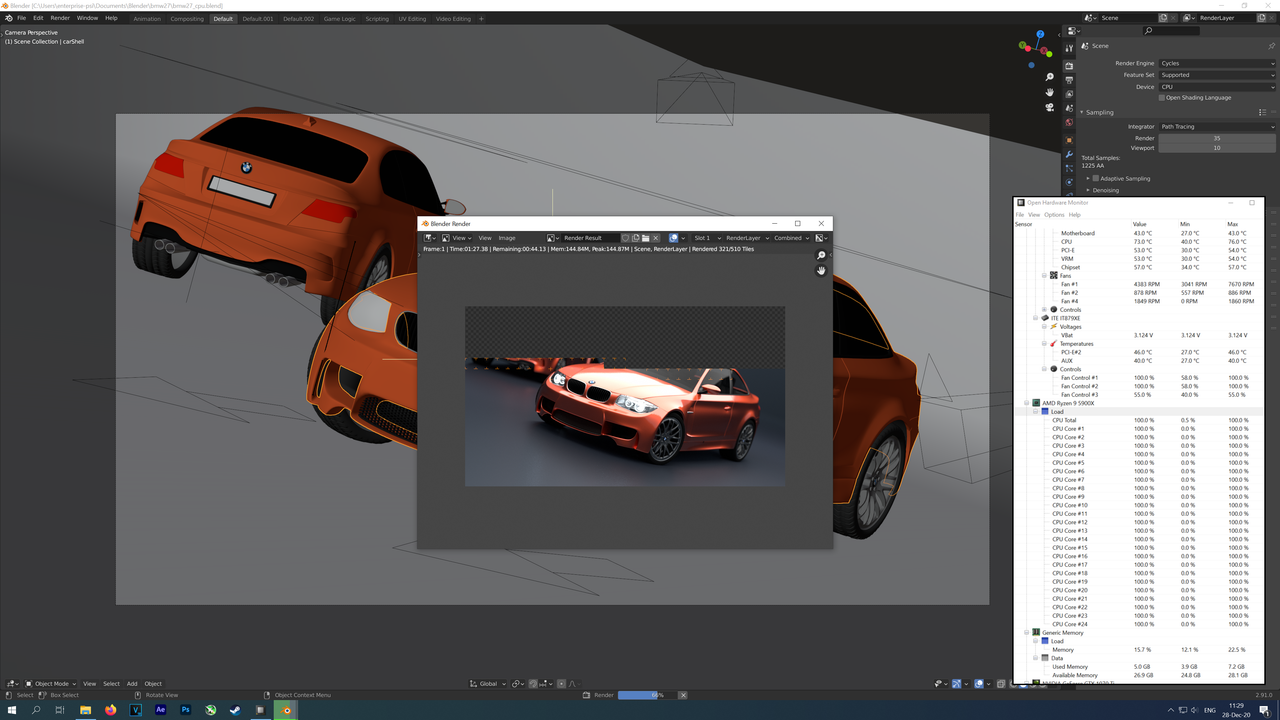
Task: Click the Properties editor search field
Action: click(x=1171, y=31)
